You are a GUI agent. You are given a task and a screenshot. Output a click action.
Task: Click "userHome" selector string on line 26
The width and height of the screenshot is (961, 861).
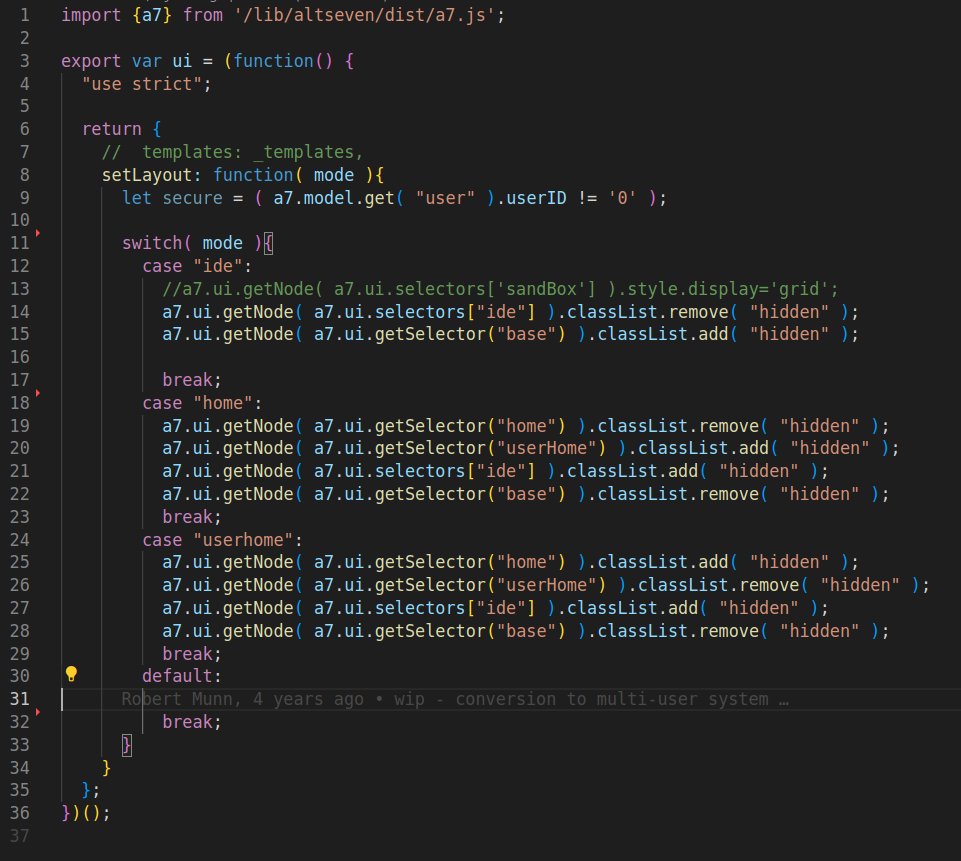pyautogui.click(x=545, y=585)
